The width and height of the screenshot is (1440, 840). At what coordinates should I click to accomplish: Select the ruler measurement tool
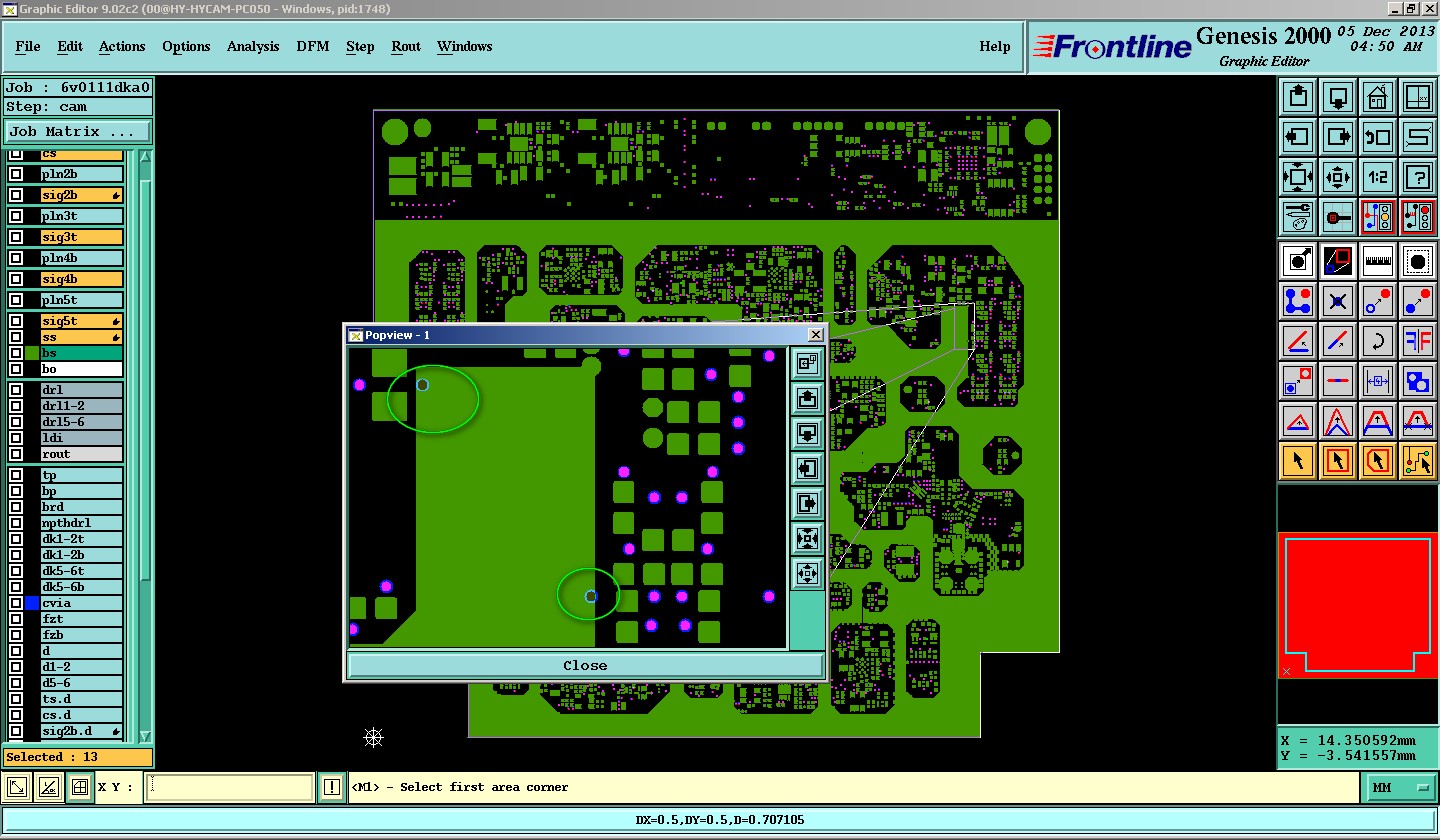(x=1378, y=261)
